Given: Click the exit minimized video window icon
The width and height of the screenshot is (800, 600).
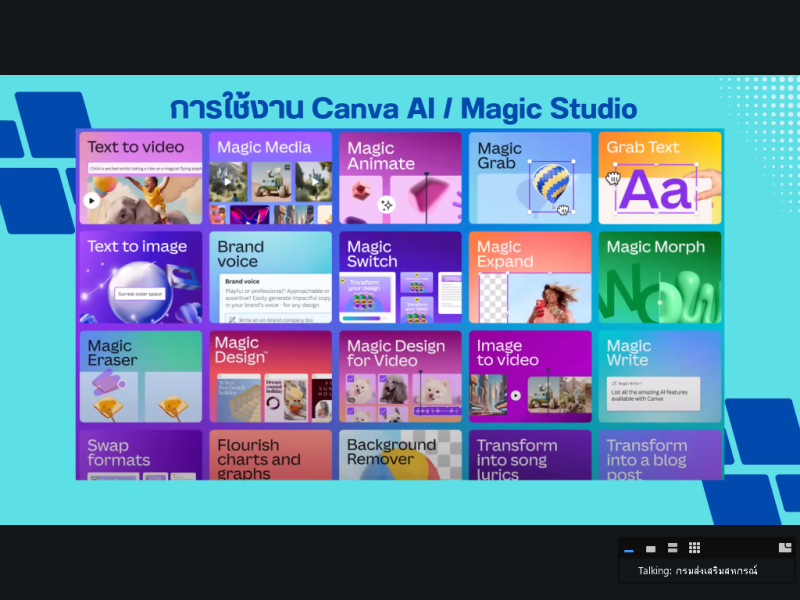Looking at the screenshot, I should [x=785, y=547].
